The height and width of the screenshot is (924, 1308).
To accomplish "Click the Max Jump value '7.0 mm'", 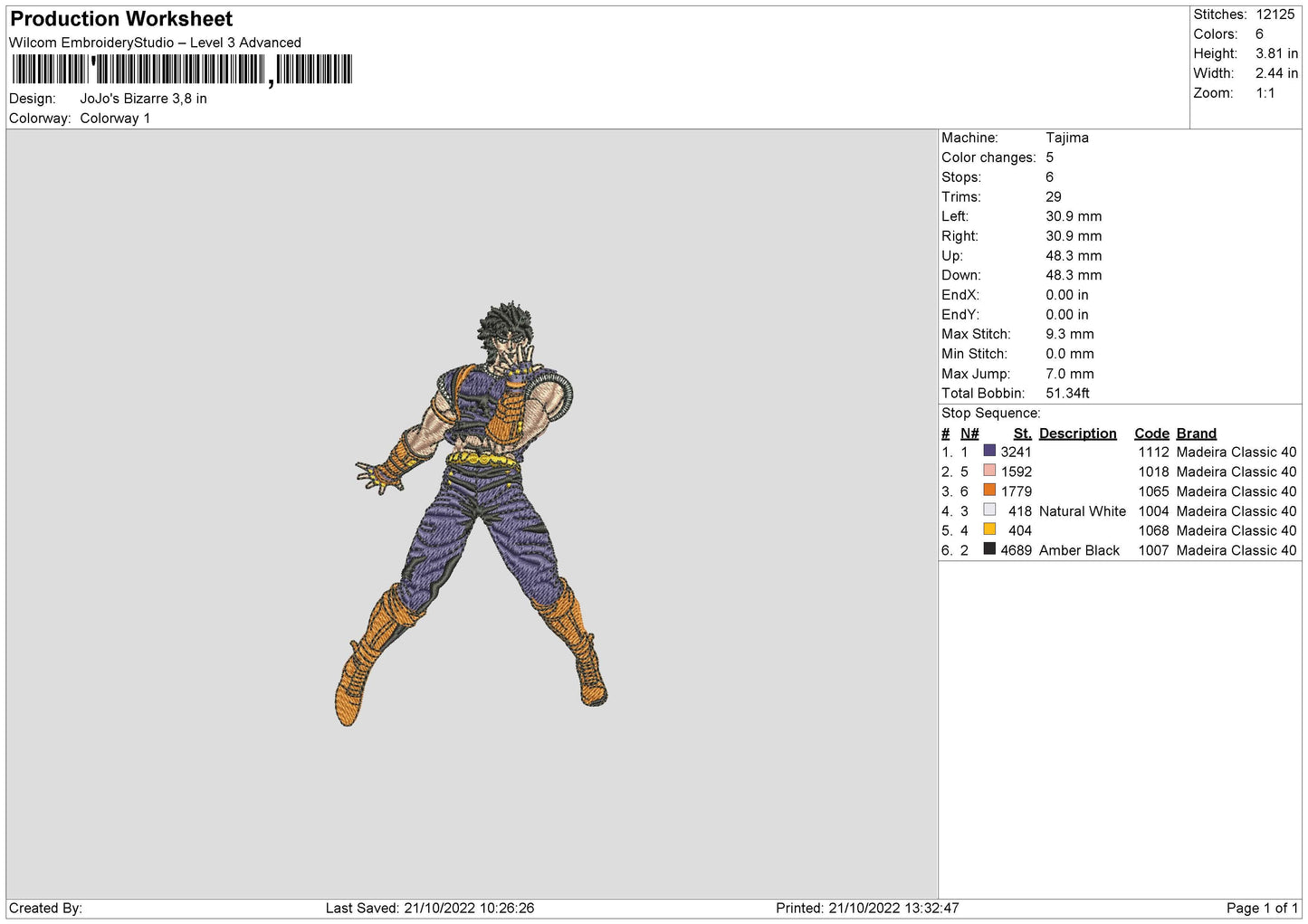I will (x=1069, y=374).
